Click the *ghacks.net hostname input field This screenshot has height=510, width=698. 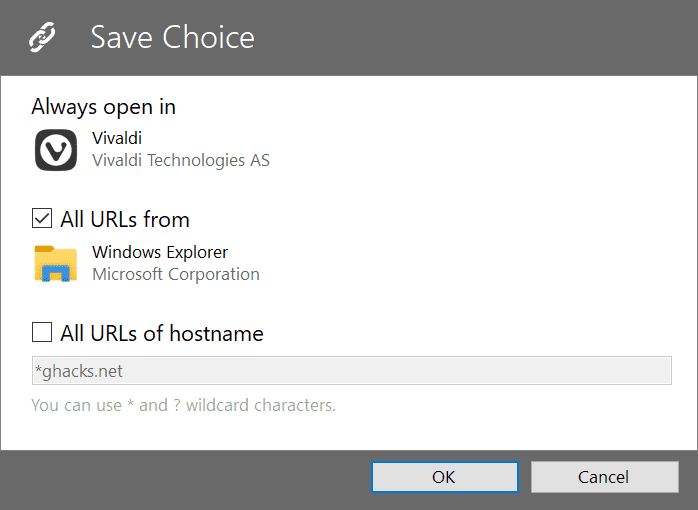(x=352, y=371)
